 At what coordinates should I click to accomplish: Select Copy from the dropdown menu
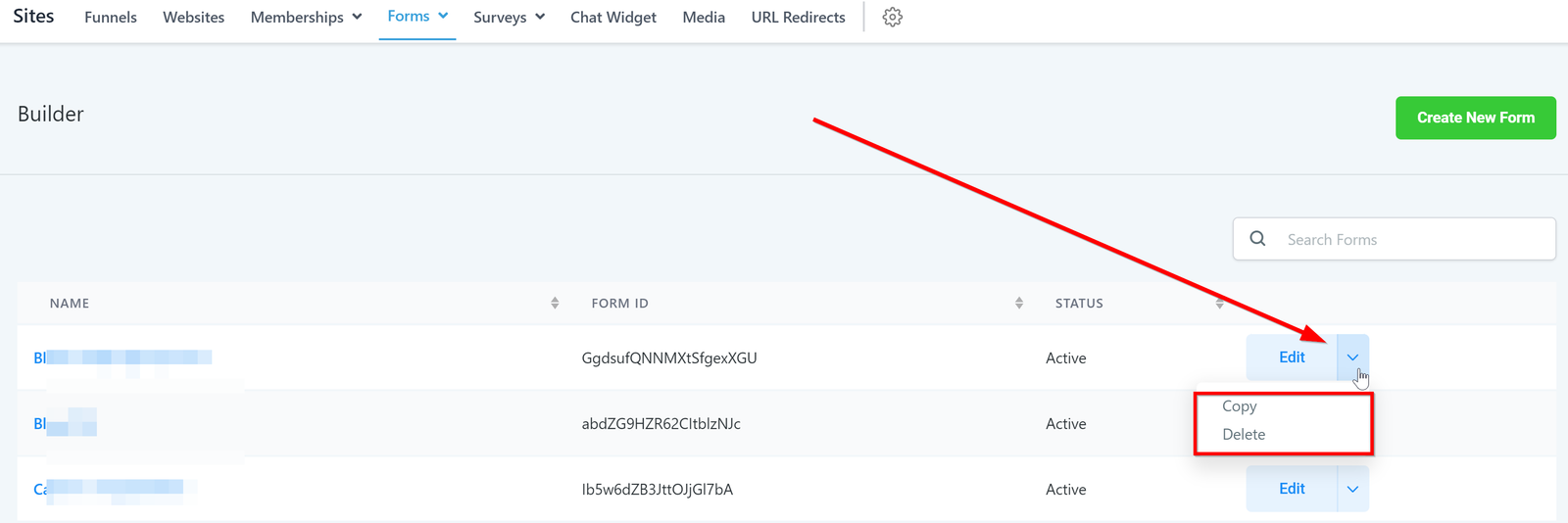[x=1239, y=406]
